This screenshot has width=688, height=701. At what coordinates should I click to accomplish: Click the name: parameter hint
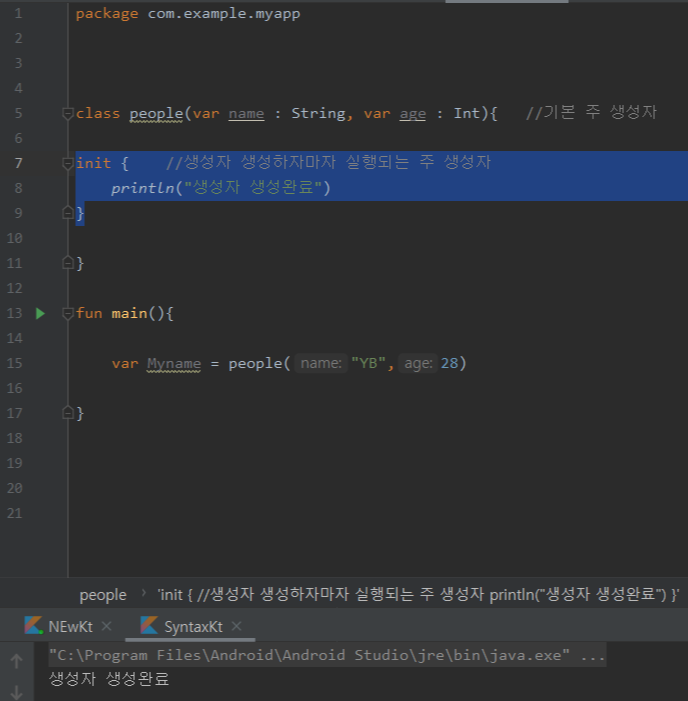tap(321, 363)
